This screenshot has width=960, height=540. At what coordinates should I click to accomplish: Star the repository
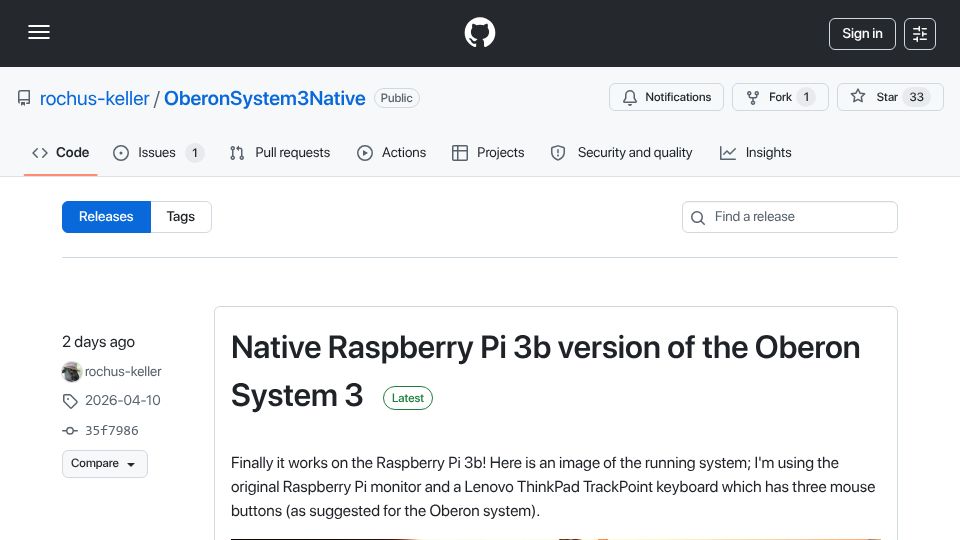tap(890, 97)
